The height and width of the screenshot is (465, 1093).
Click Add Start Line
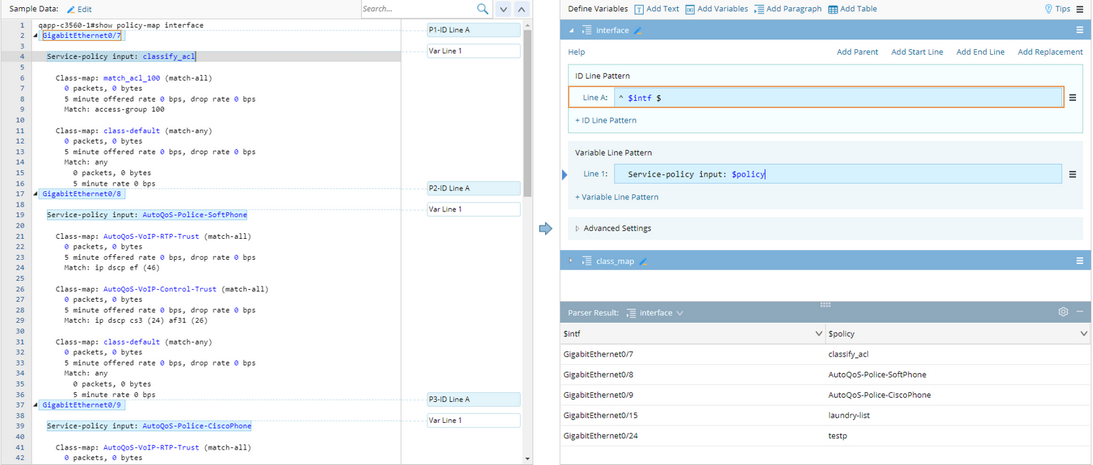[917, 52]
